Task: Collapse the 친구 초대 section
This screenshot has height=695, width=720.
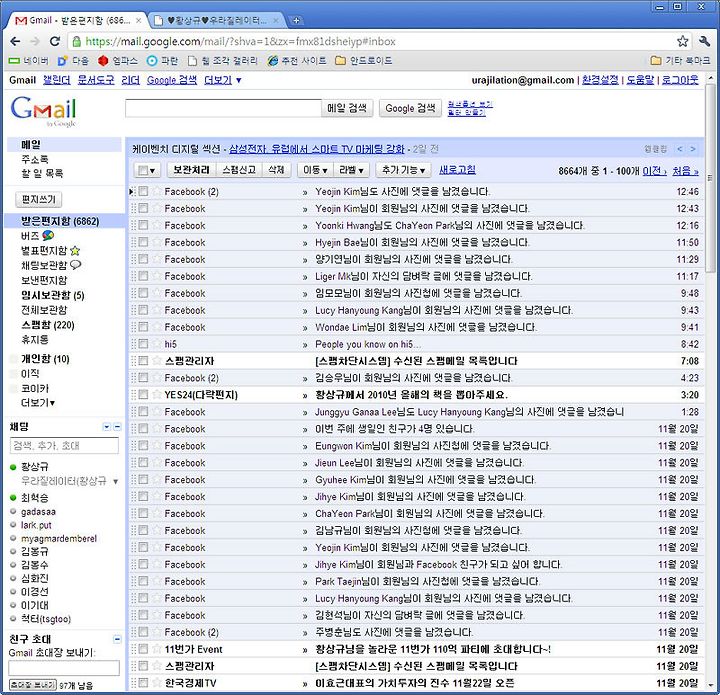Action: pyautogui.click(x=117, y=639)
